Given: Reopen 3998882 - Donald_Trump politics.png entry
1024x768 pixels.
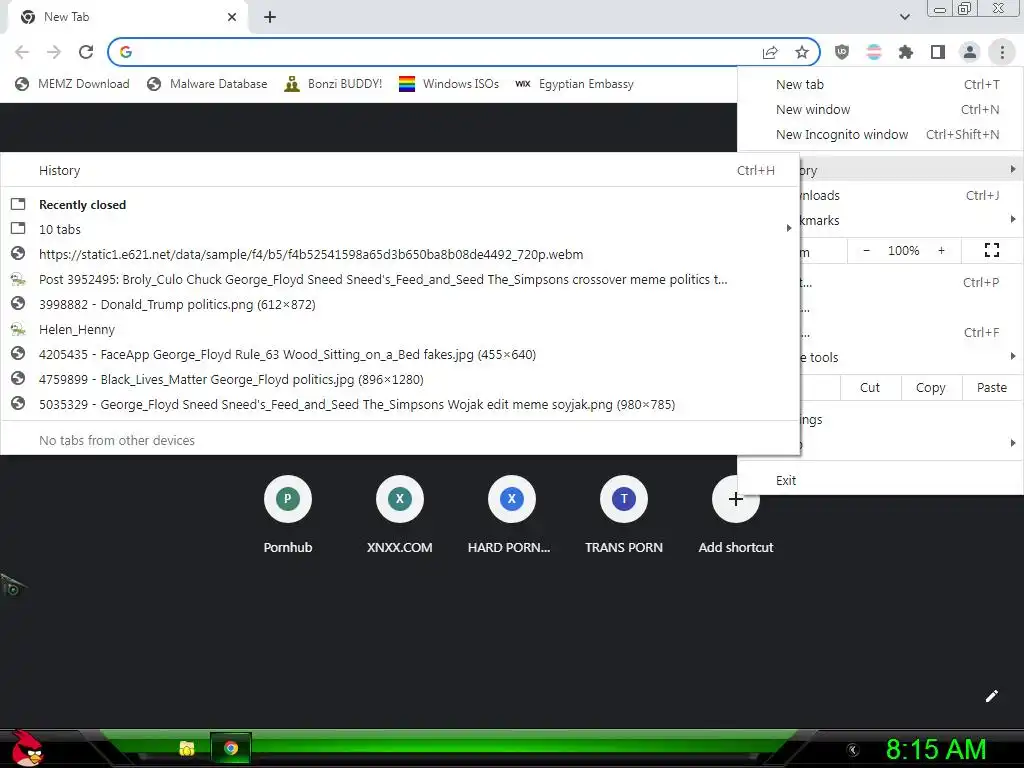Looking at the screenshot, I should pos(400,304).
